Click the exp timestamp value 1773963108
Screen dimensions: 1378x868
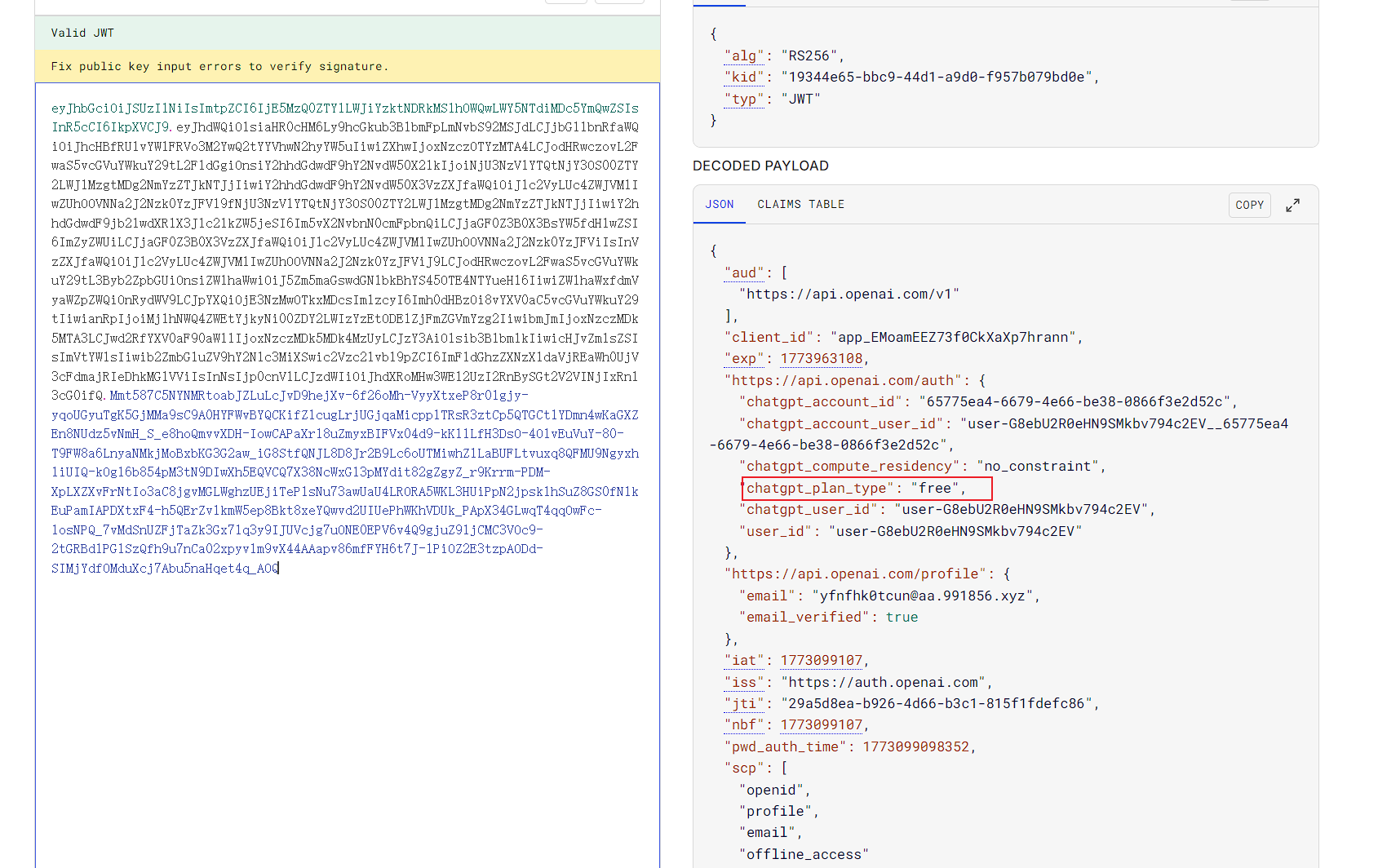pyautogui.click(x=821, y=359)
